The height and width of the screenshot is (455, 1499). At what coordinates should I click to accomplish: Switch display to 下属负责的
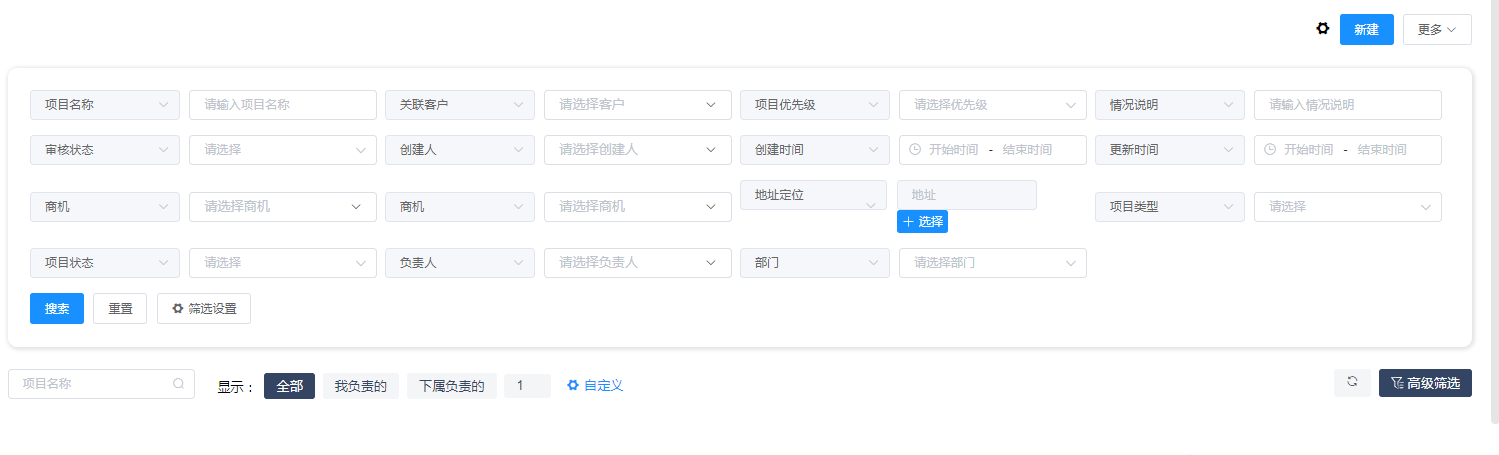[451, 386]
